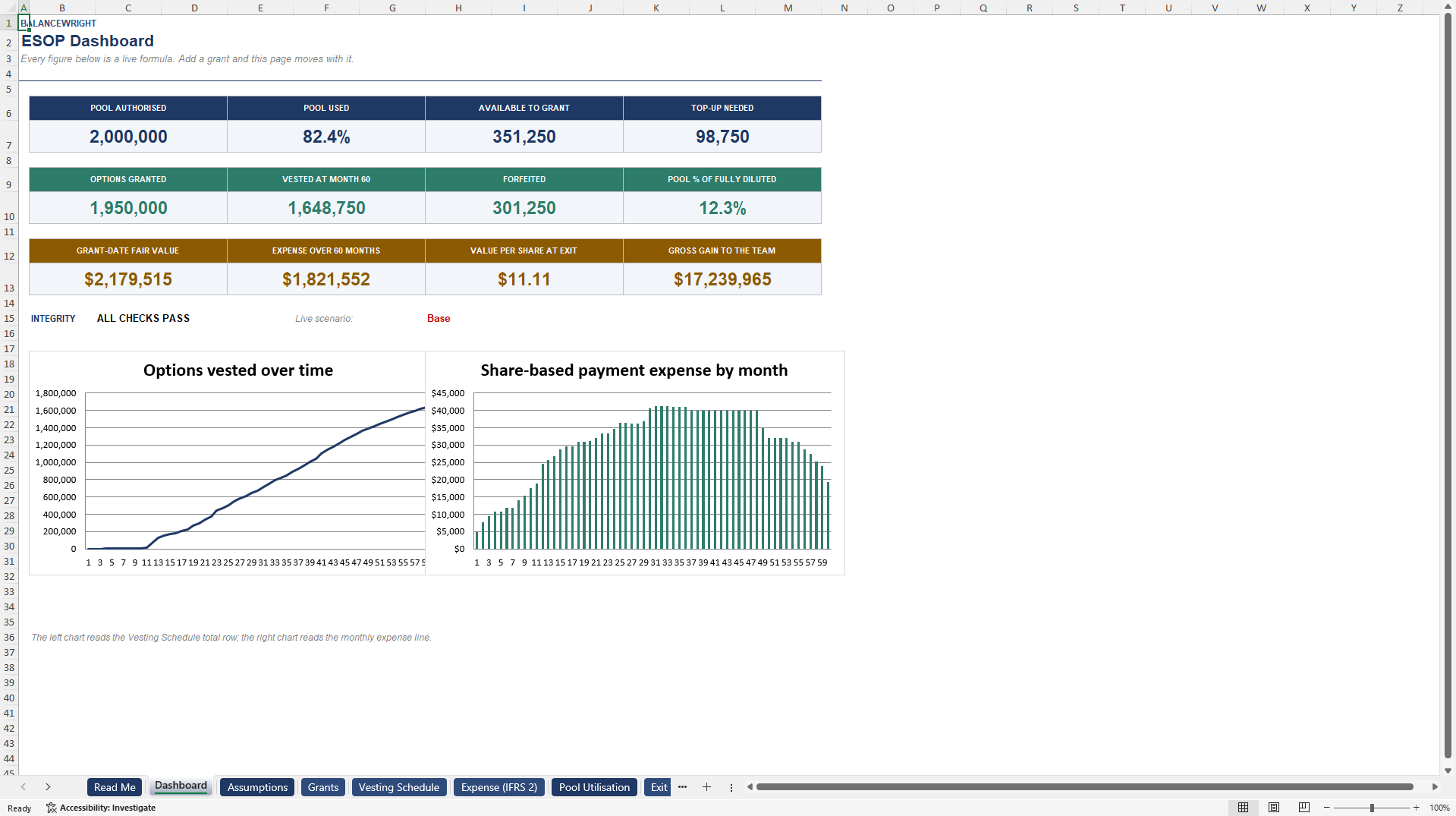The image size is (1456, 816).
Task: Select the 1,950,000 options granted value
Action: (x=128, y=208)
